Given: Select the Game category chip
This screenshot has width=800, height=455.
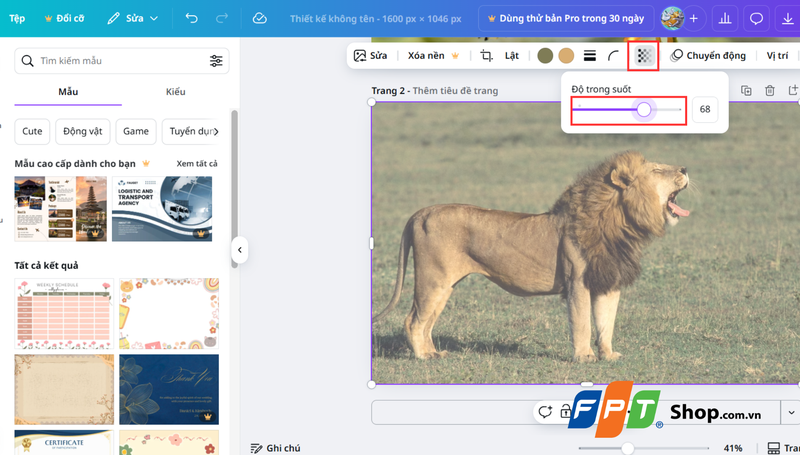Looking at the screenshot, I should tap(136, 131).
